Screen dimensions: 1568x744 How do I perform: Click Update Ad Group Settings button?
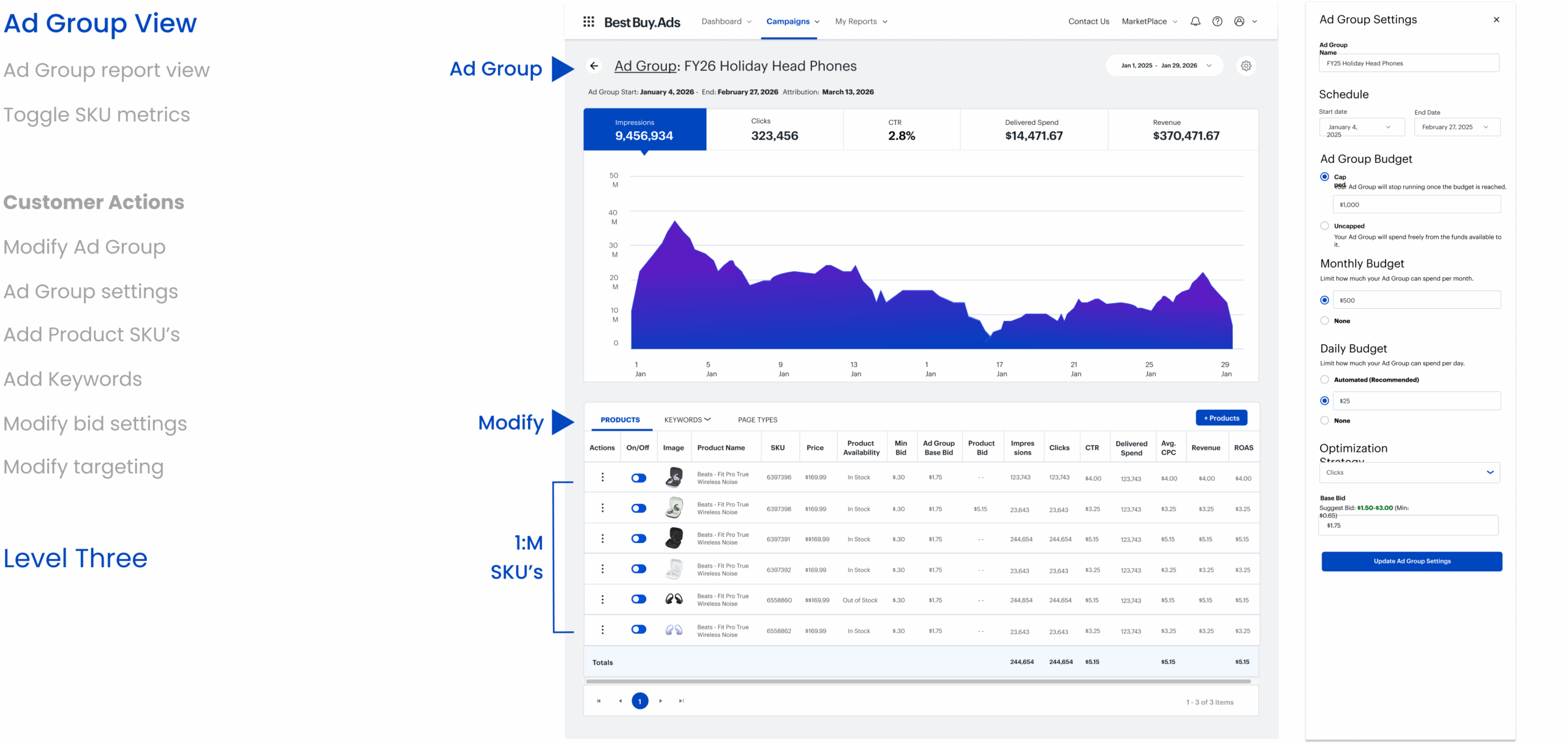click(x=1412, y=562)
